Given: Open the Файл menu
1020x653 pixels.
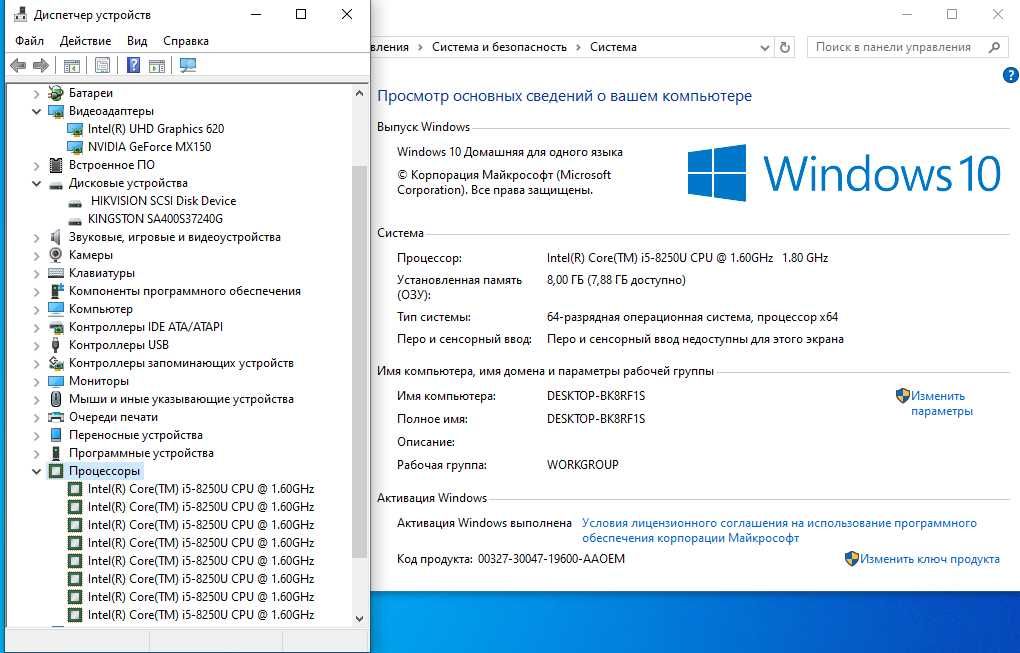Looking at the screenshot, I should pos(29,41).
